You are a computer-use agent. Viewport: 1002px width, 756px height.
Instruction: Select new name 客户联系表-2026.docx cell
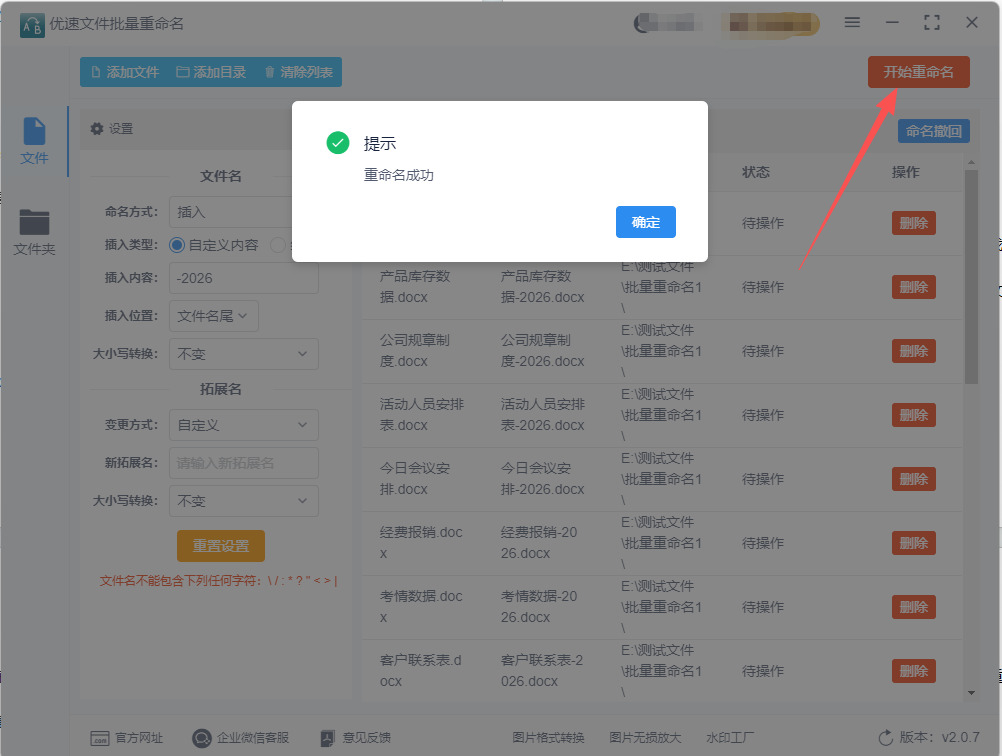(x=542, y=670)
